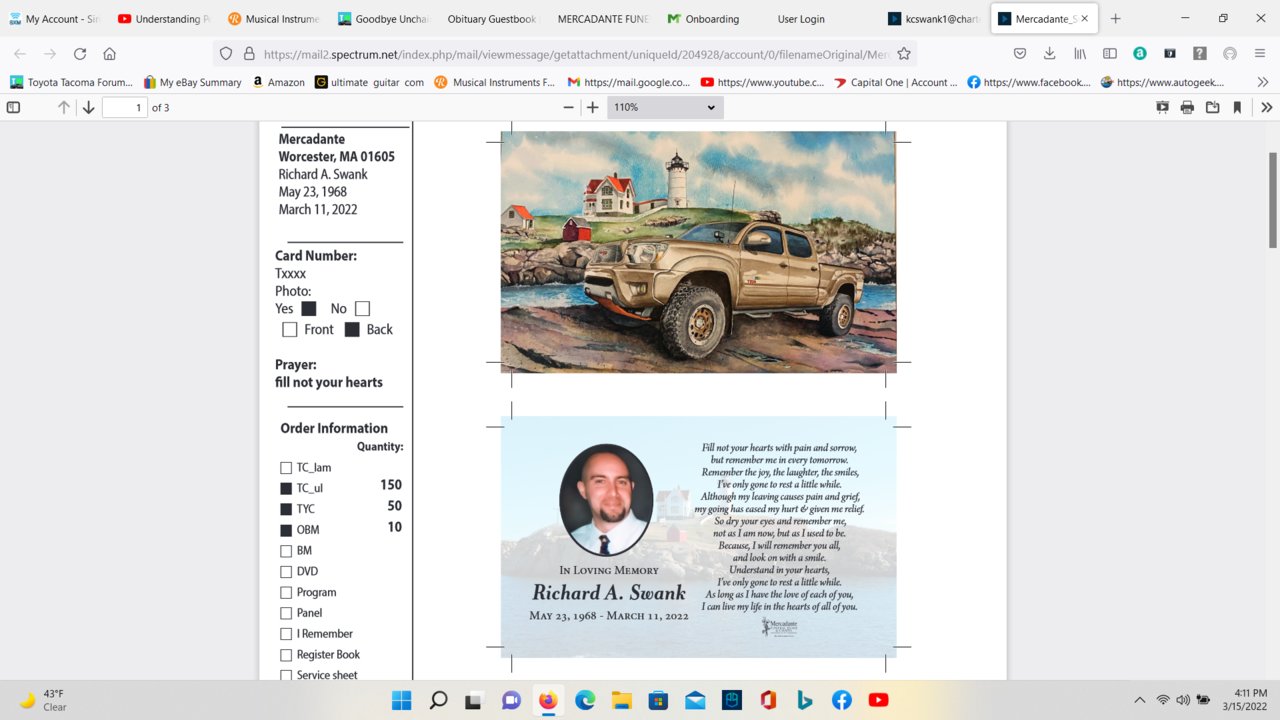Switch to Goodbye Unchained tab
The width and height of the screenshot is (1280, 720).
(x=384, y=18)
